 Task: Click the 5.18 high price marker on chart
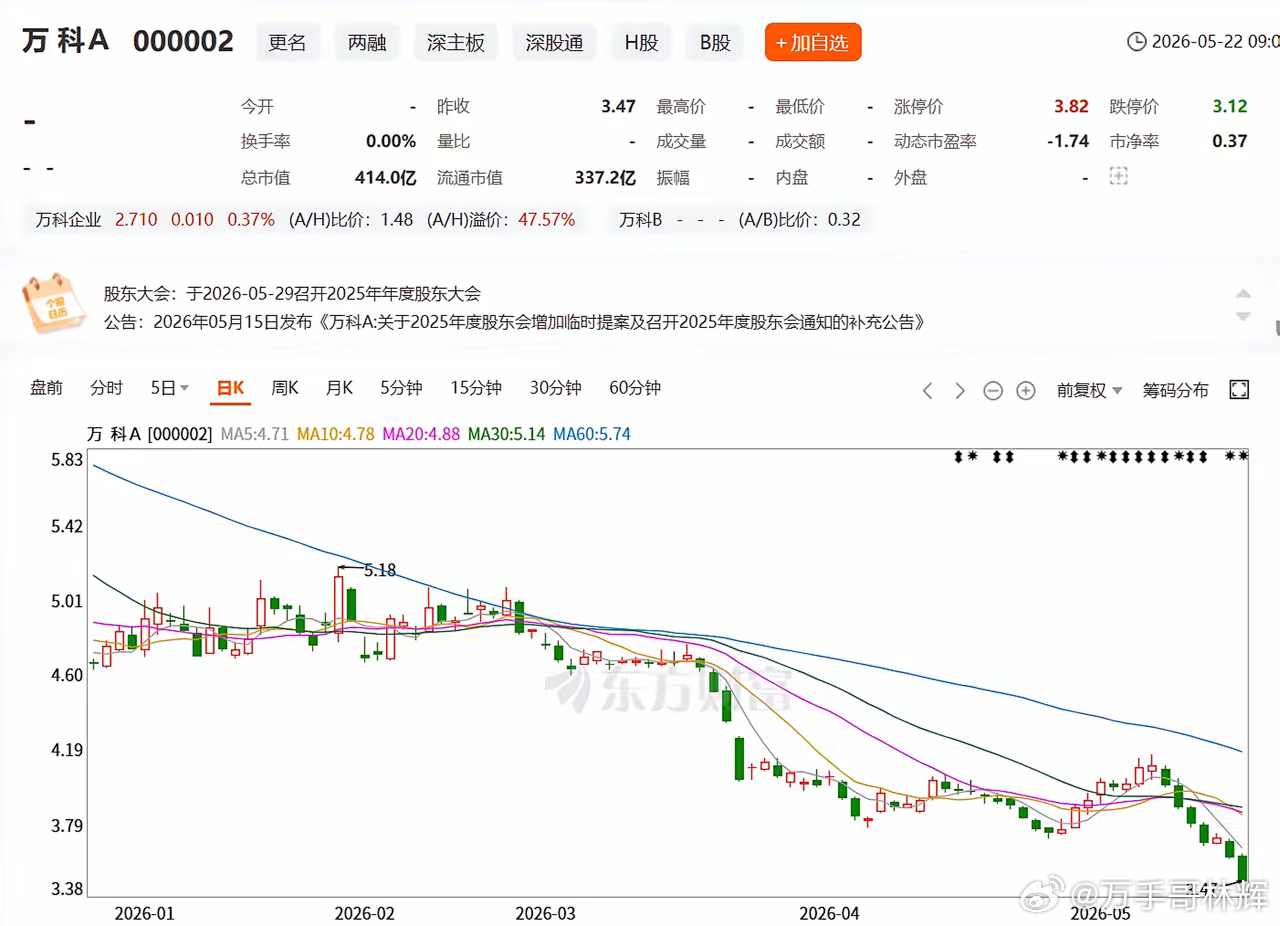[380, 570]
